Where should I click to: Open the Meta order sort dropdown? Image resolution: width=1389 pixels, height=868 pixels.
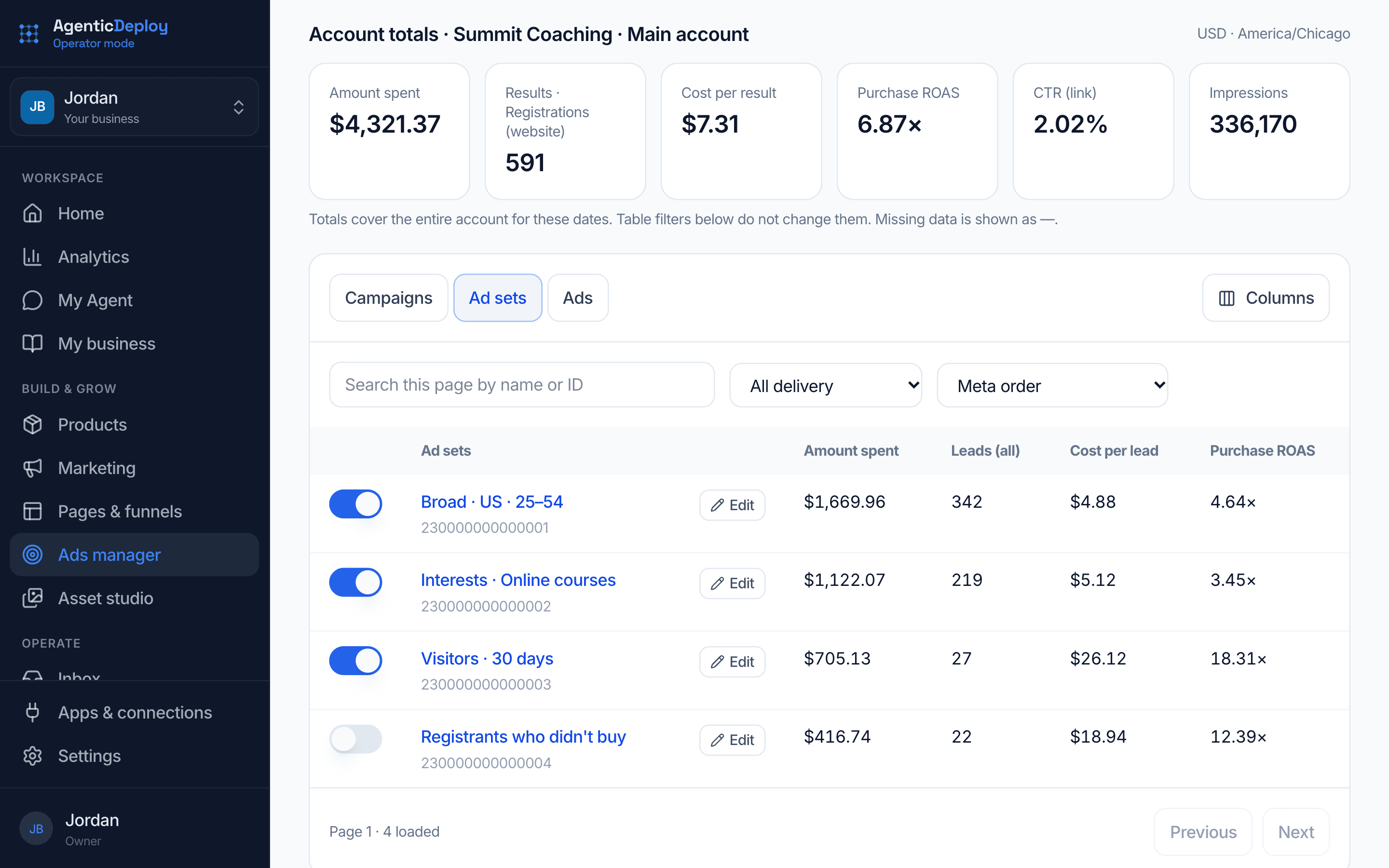click(x=1052, y=385)
